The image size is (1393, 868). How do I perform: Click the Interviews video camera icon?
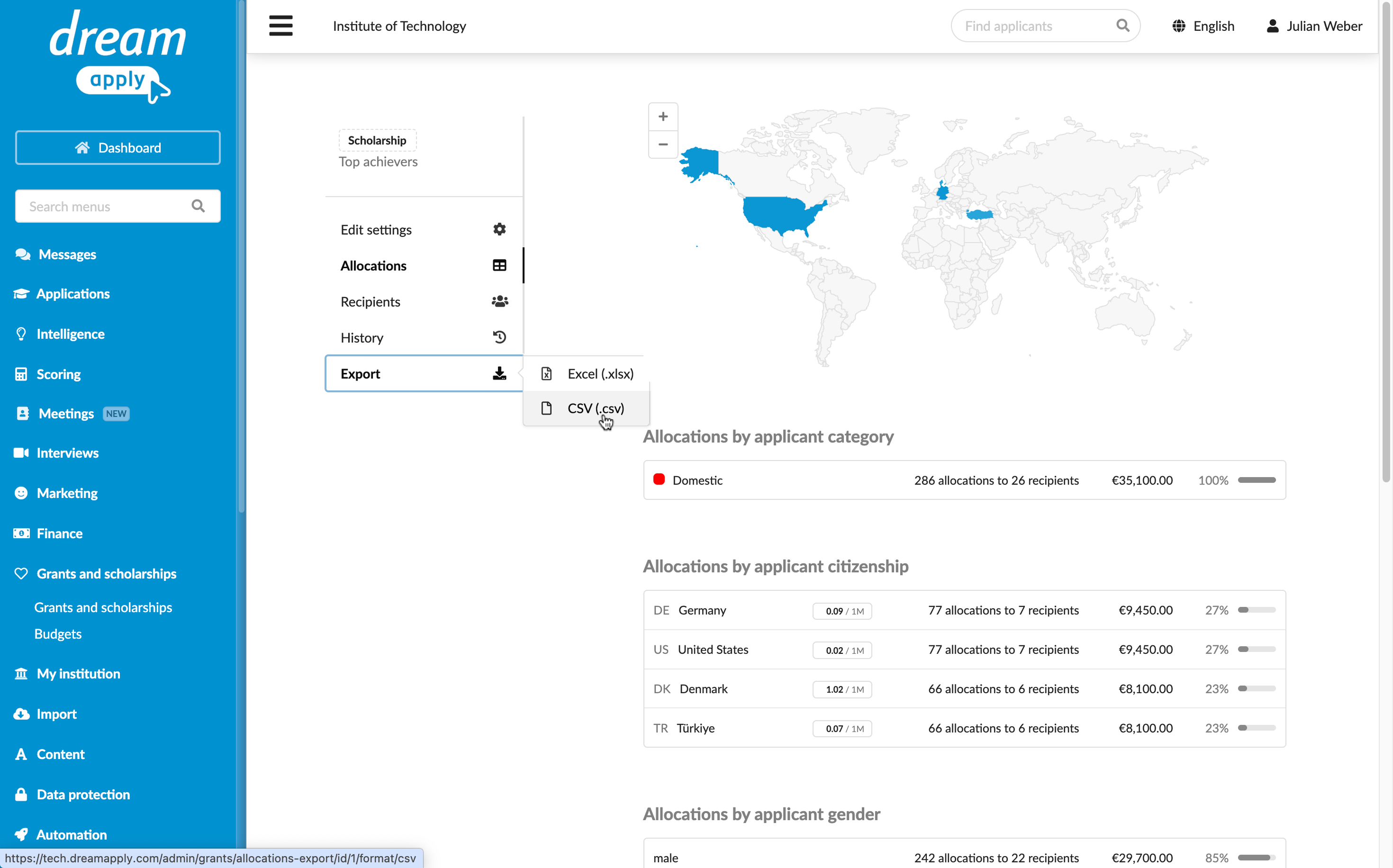point(21,453)
